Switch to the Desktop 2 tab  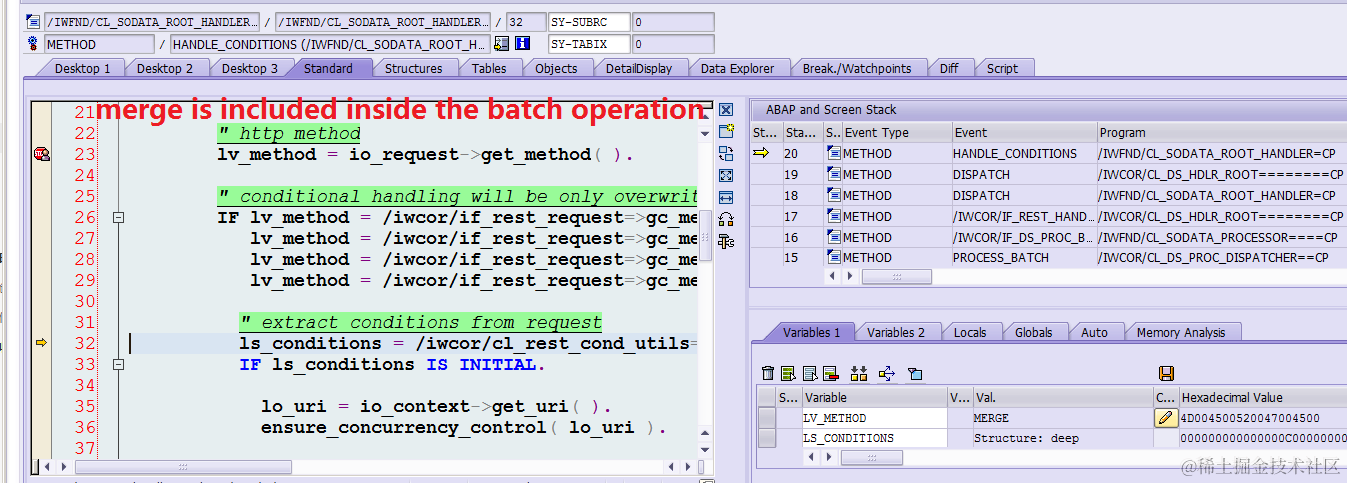tap(165, 68)
